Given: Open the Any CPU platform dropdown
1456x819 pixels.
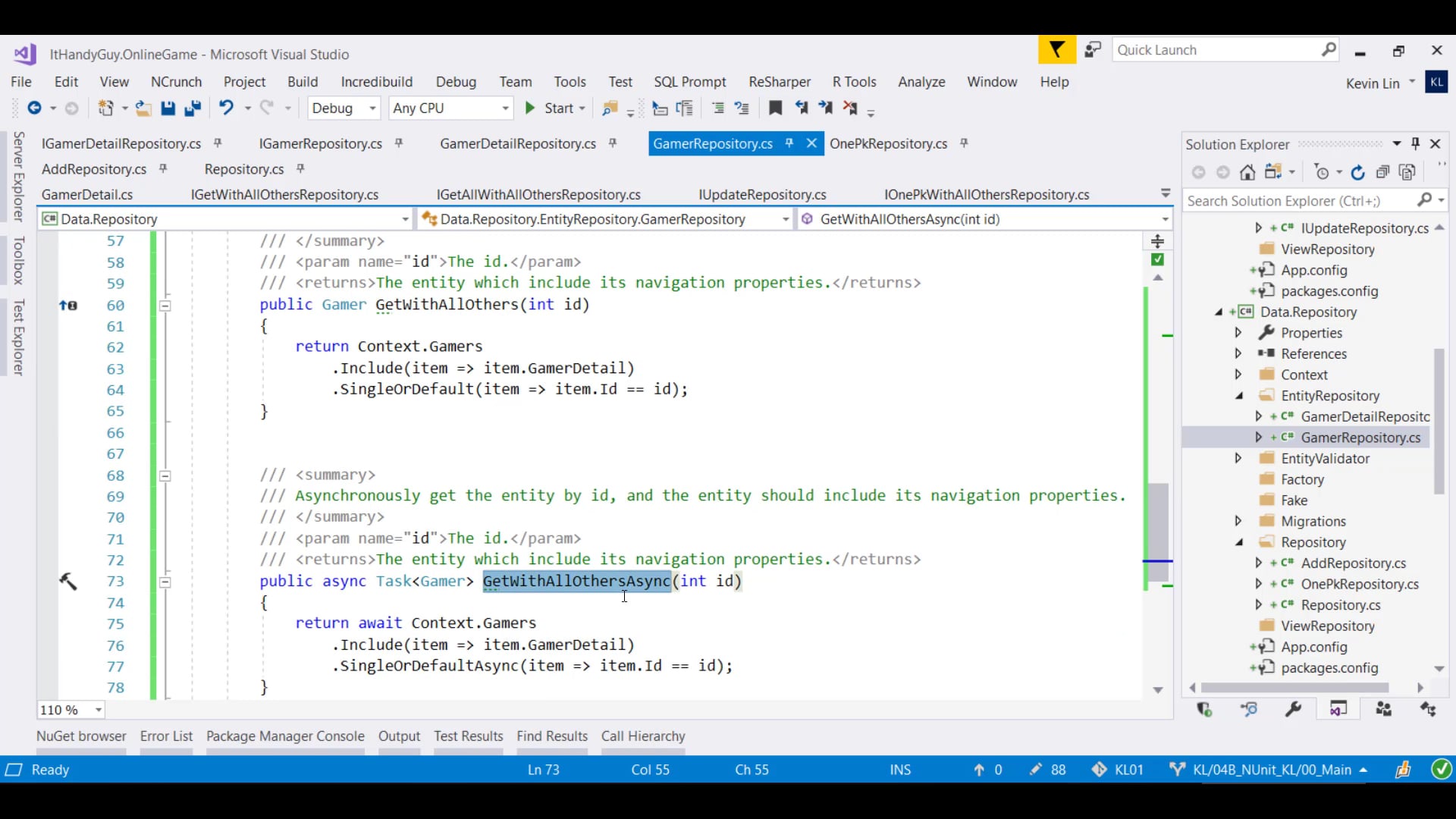Looking at the screenshot, I should tap(505, 108).
